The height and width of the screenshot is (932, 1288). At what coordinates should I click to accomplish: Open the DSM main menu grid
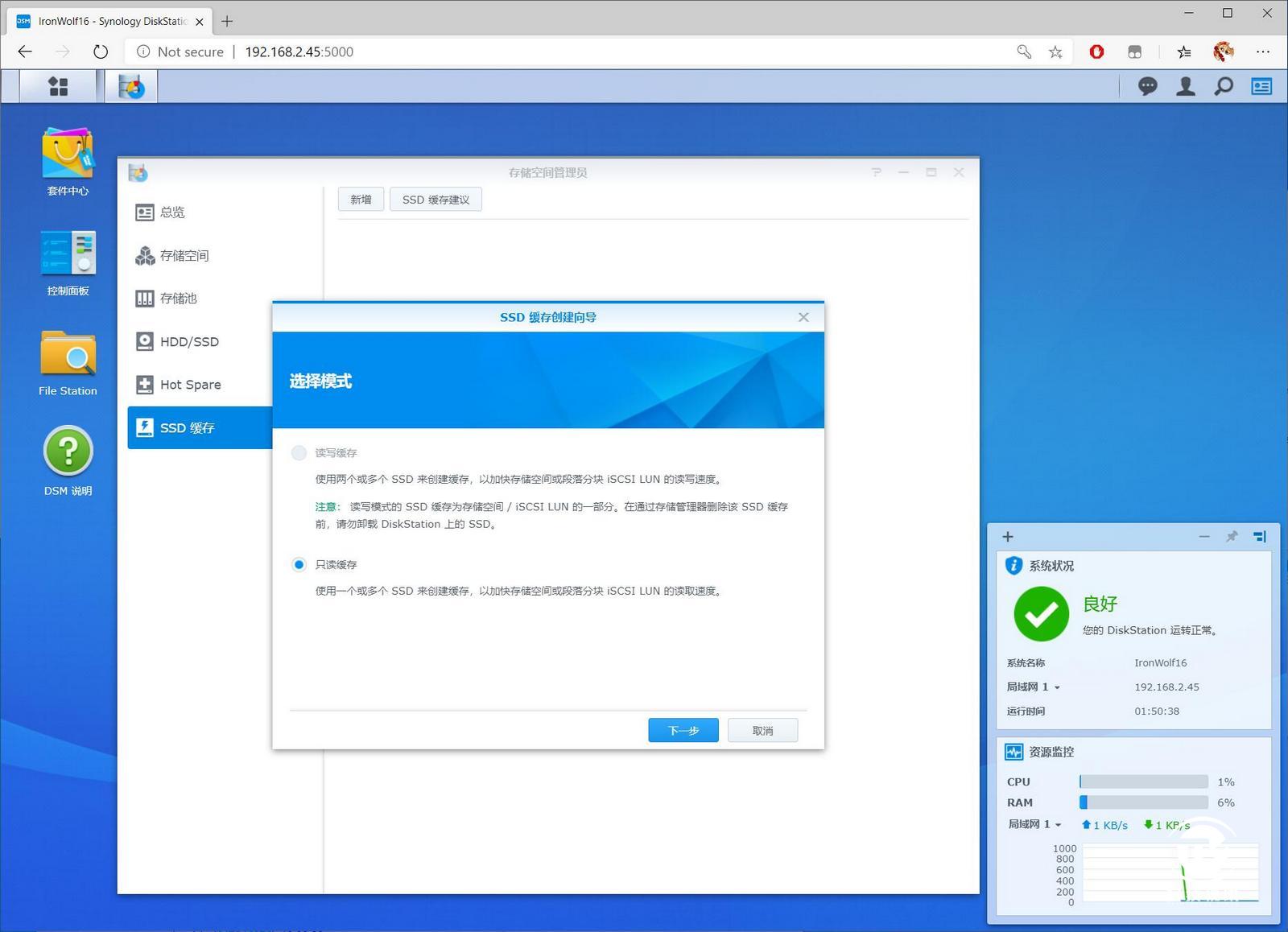point(57,86)
